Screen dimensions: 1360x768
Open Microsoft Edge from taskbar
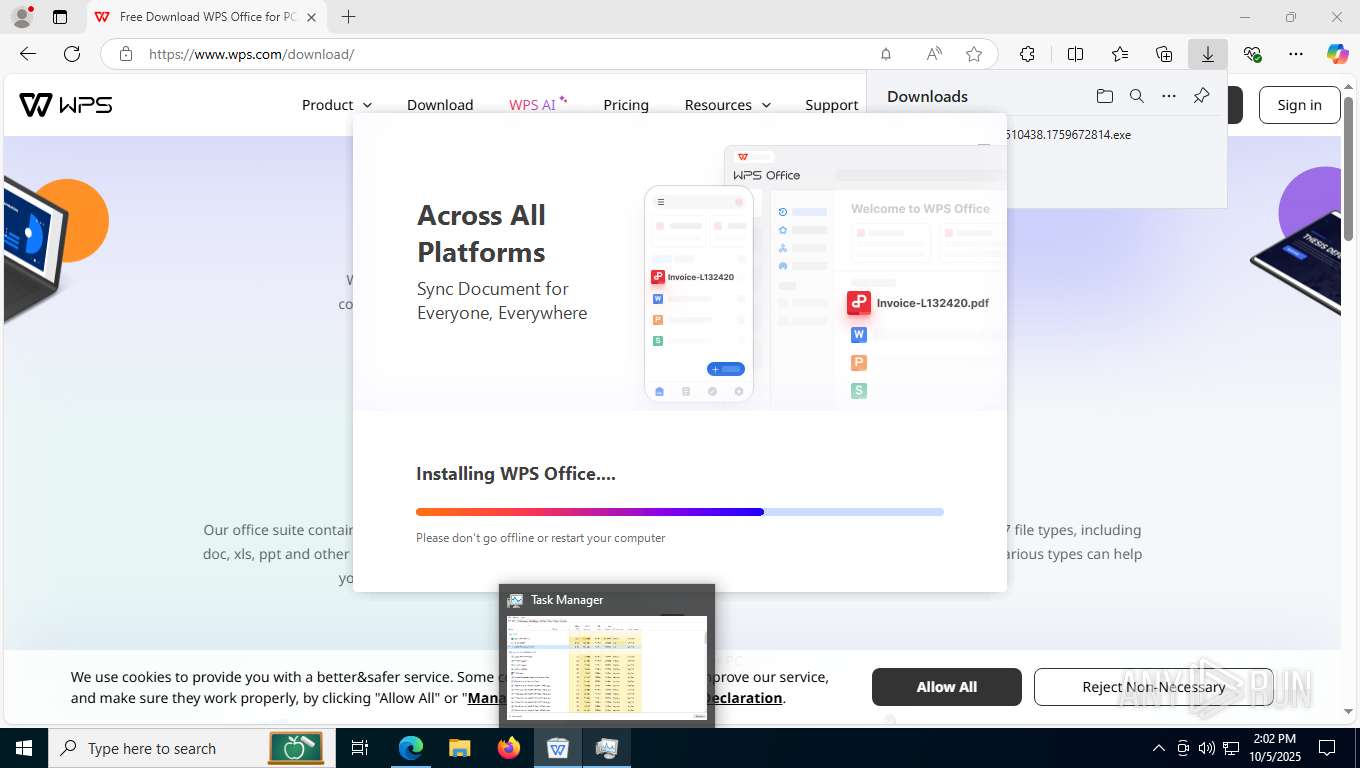pyautogui.click(x=411, y=748)
